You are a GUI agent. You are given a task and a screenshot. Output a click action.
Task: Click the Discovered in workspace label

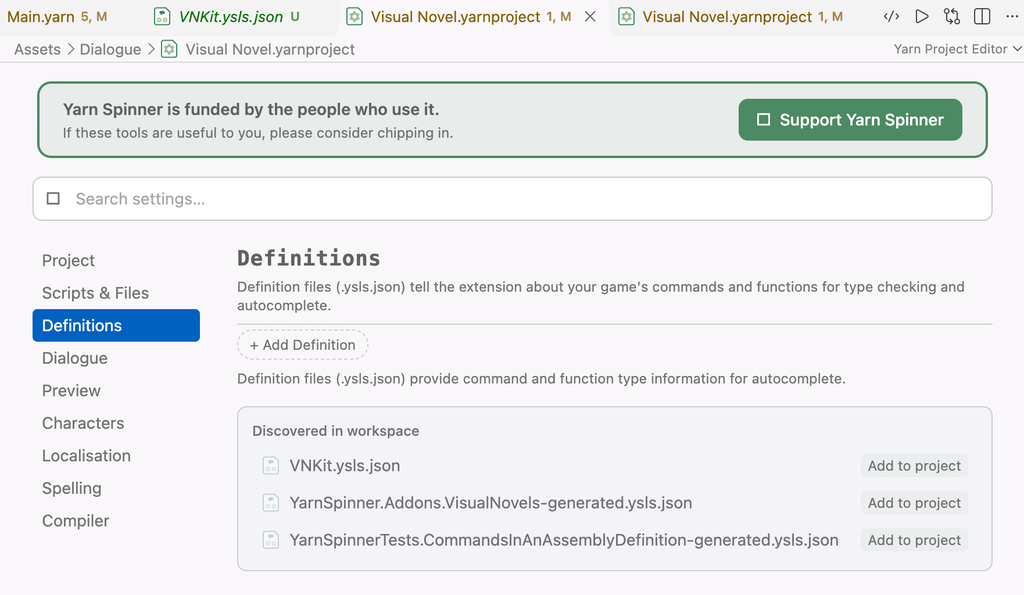tap(336, 431)
